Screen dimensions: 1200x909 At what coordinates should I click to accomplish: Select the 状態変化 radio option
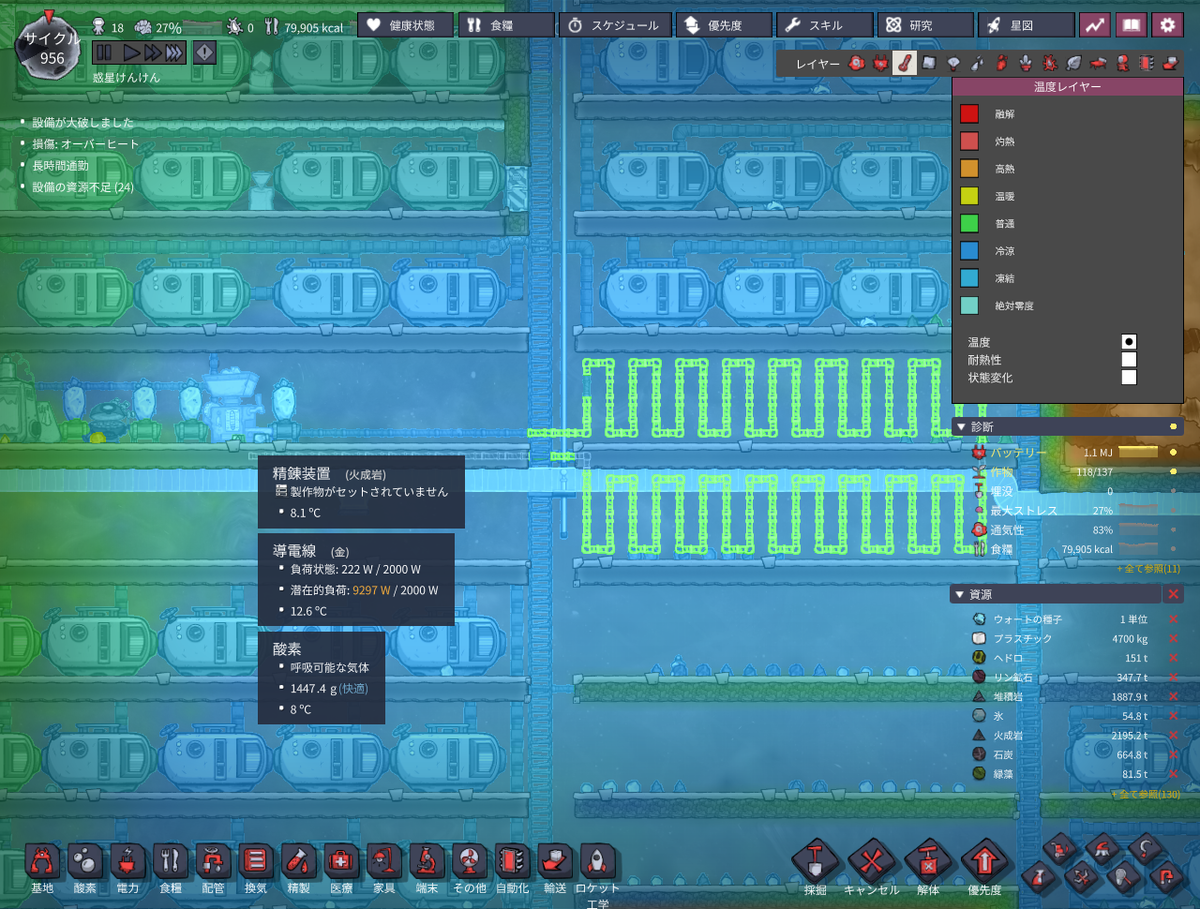pos(1129,377)
